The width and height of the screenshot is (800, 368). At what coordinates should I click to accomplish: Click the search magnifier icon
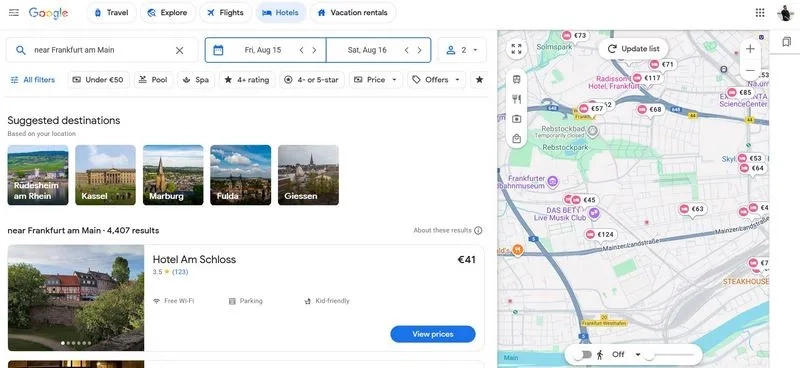point(20,50)
